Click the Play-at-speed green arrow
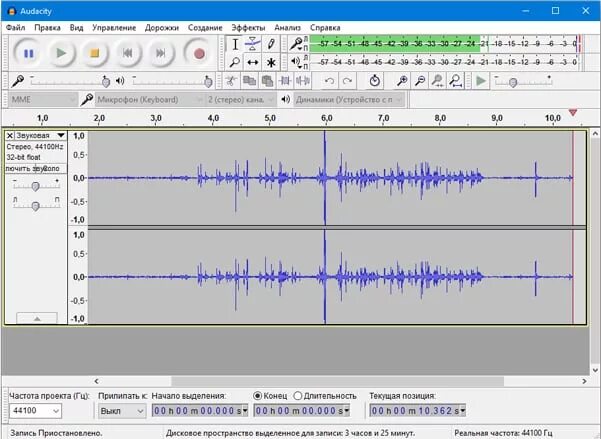The height and width of the screenshot is (439, 601). point(481,81)
